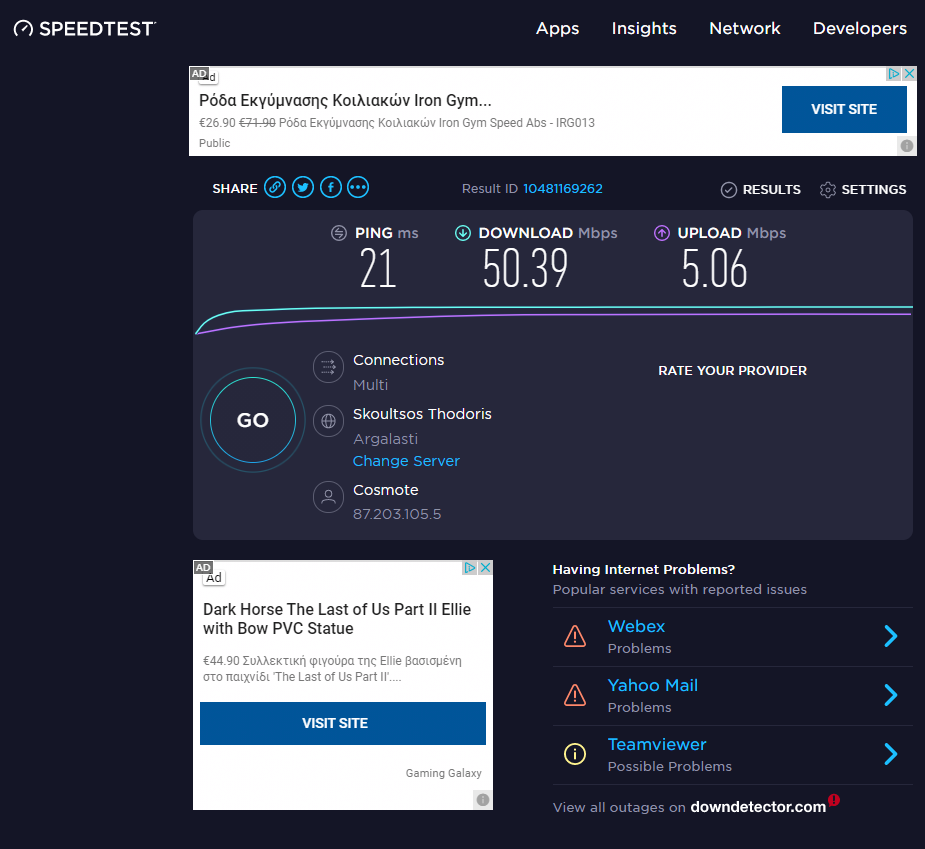Click the Yahoo Mail warning triangle icon

click(575, 695)
